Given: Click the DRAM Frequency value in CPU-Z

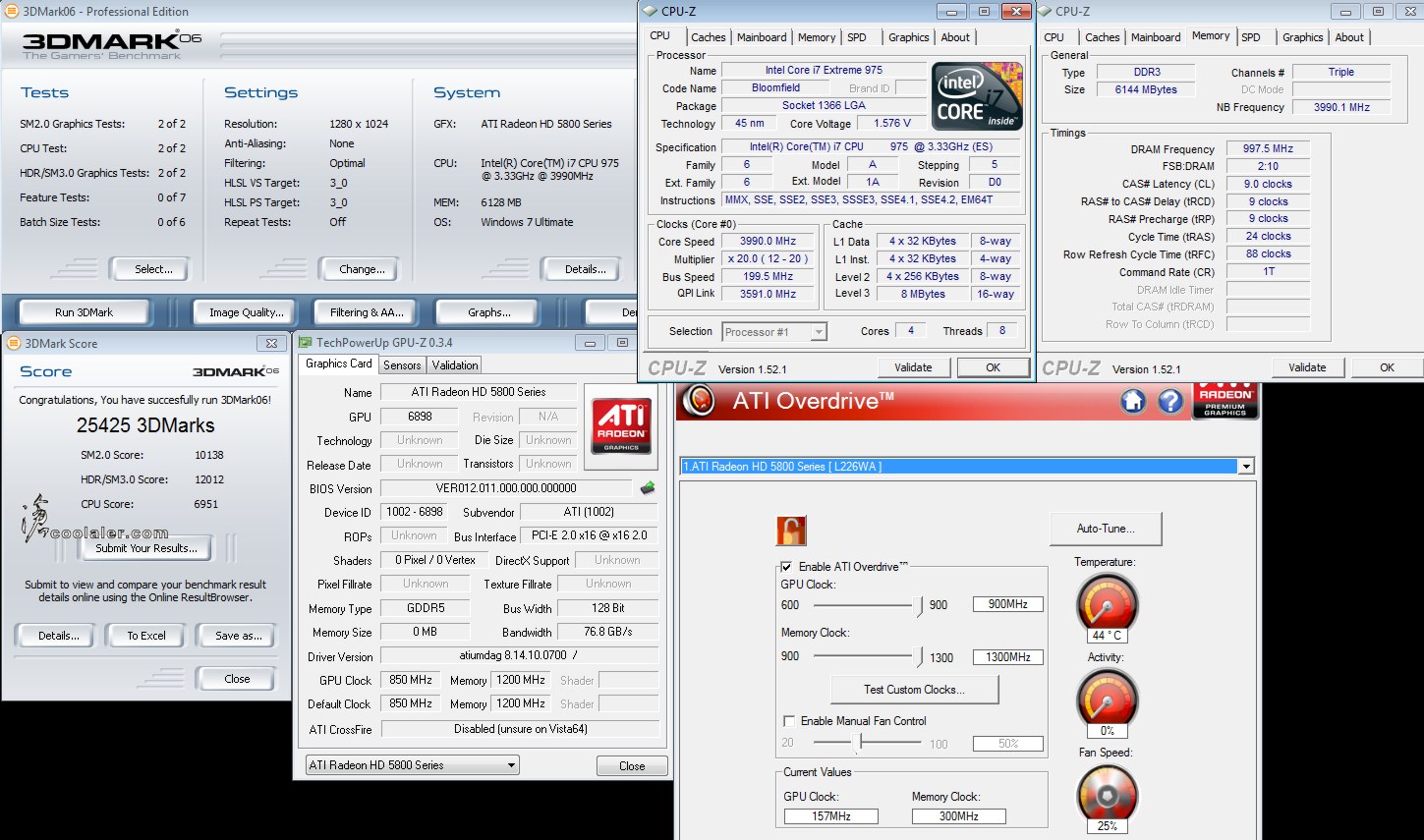Looking at the screenshot, I should (1268, 149).
